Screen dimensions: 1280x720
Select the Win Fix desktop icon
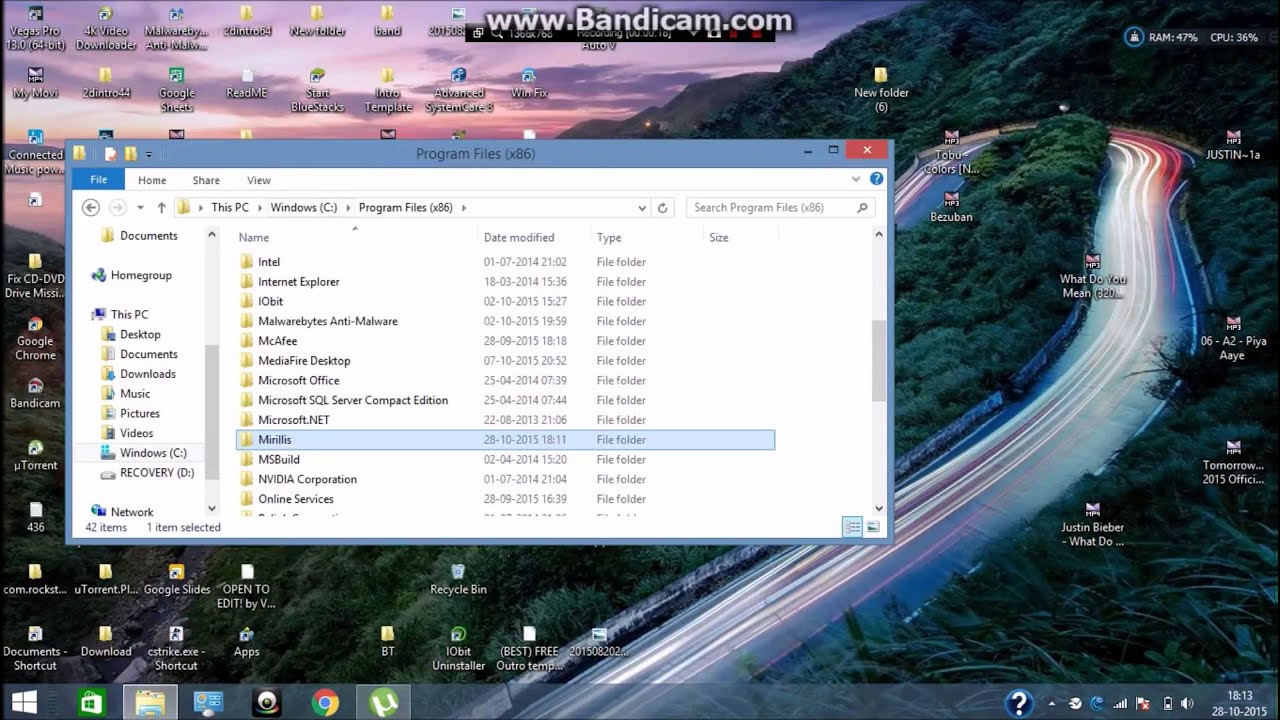coord(529,83)
